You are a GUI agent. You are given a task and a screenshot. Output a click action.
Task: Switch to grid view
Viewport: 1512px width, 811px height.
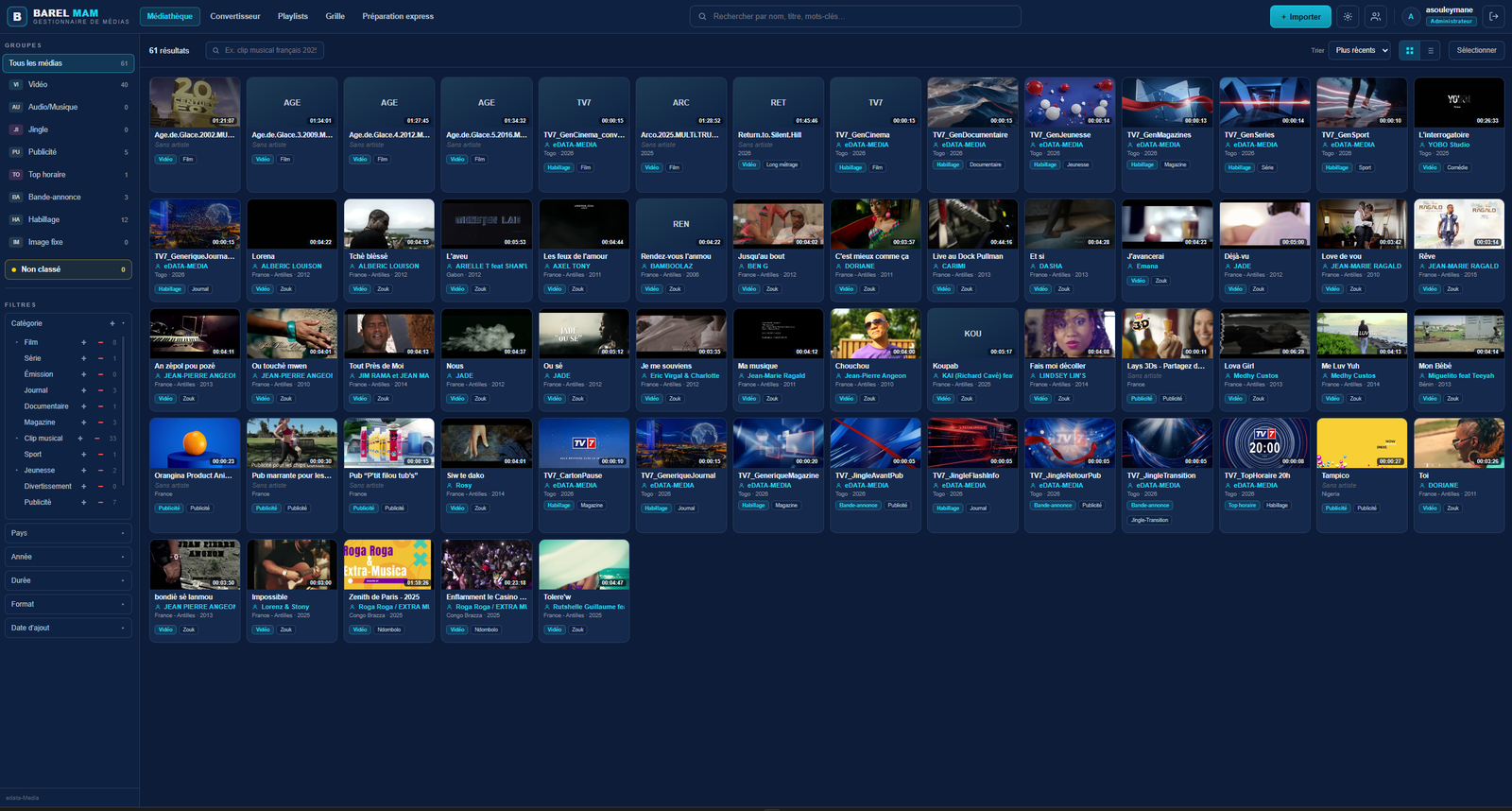(x=1410, y=50)
